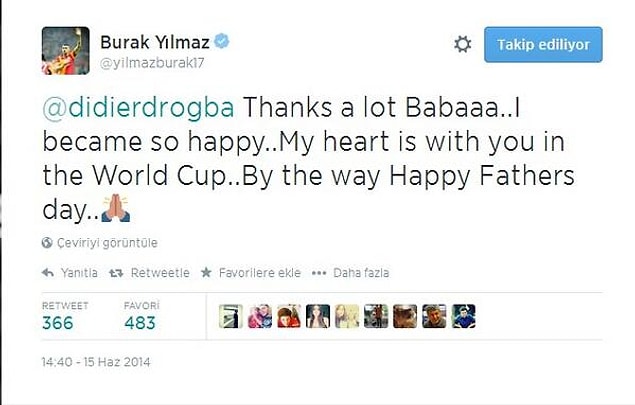Select the Yanıtla reply action
635x405 pixels.
79,273
